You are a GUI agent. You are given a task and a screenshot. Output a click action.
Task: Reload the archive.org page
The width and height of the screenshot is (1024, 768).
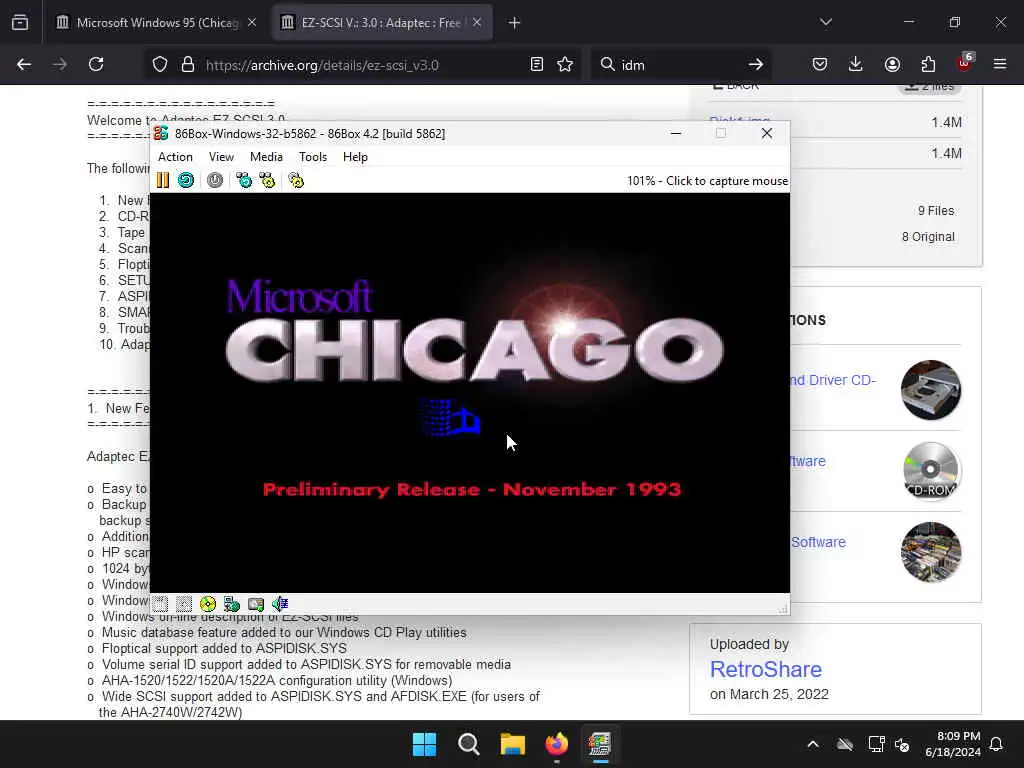[x=96, y=64]
